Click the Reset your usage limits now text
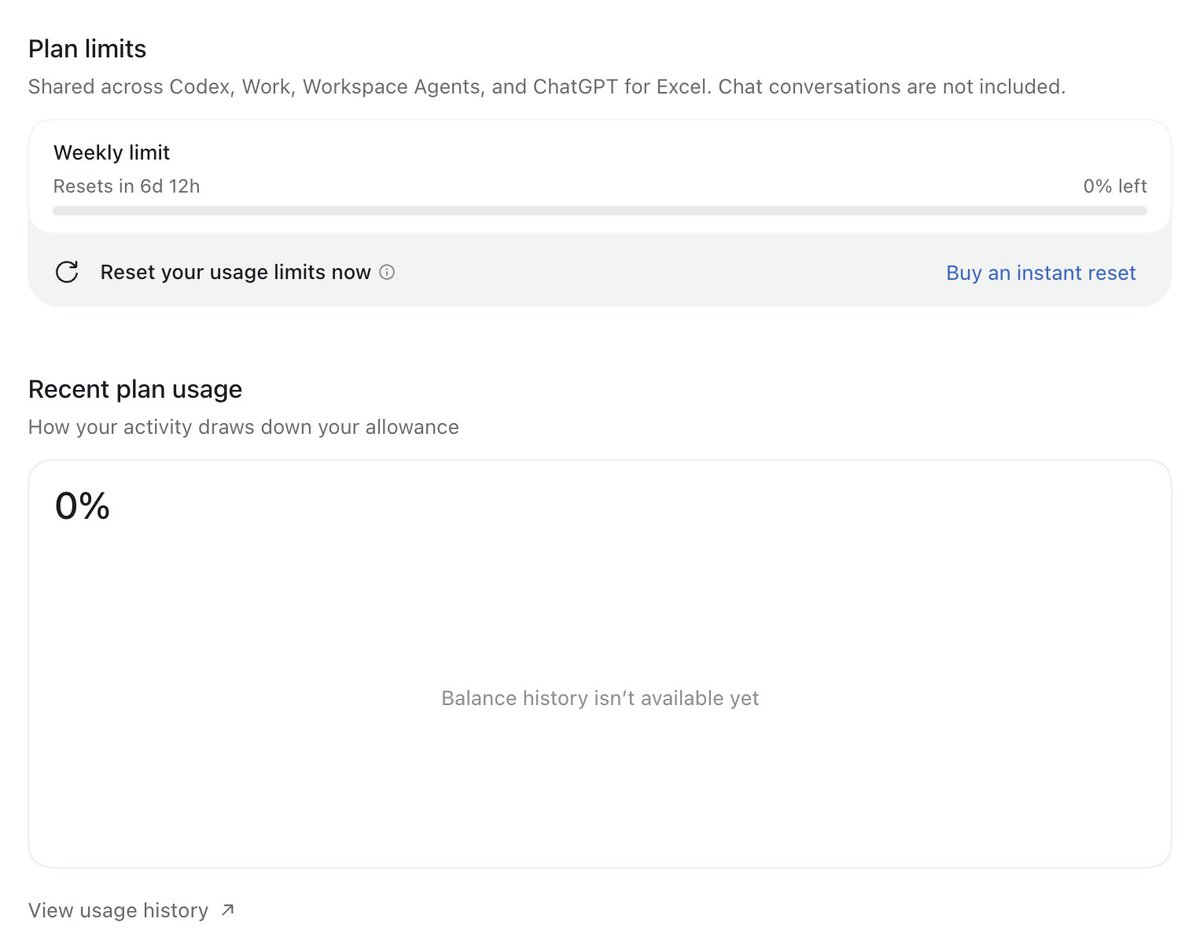Viewport: 1200px width, 948px height. tap(236, 272)
